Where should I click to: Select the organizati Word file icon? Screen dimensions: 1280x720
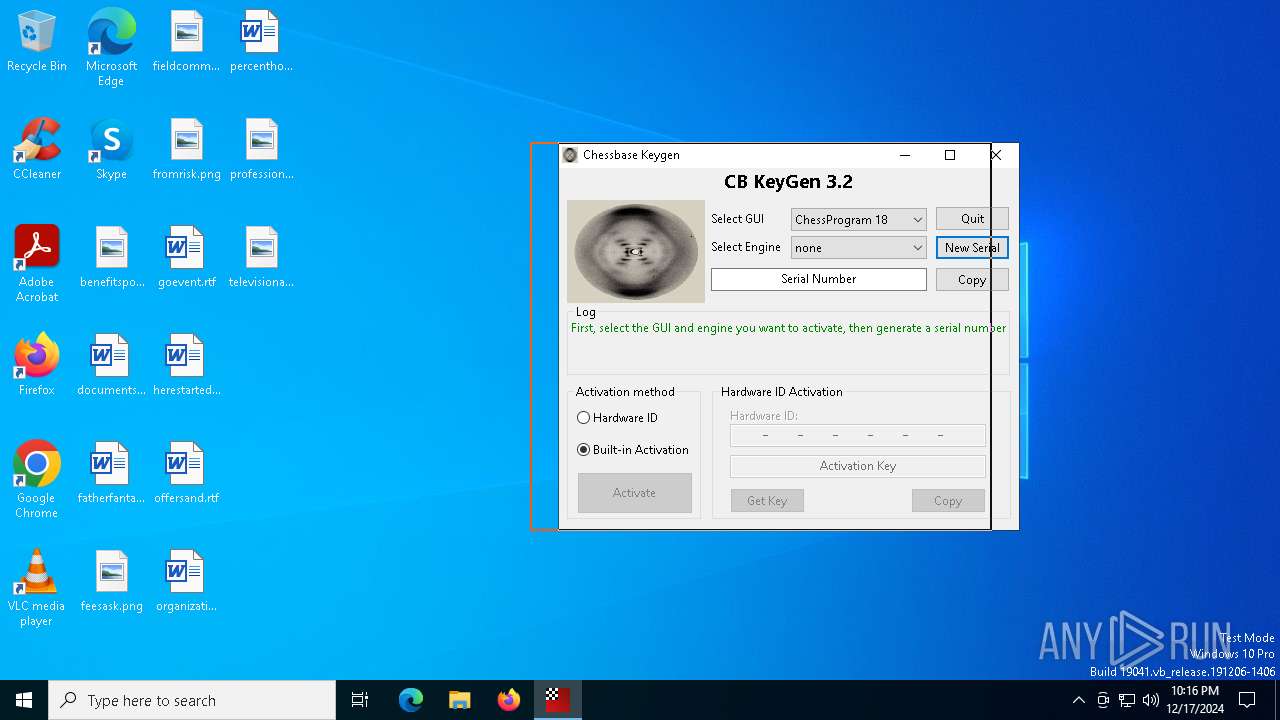tap(186, 581)
